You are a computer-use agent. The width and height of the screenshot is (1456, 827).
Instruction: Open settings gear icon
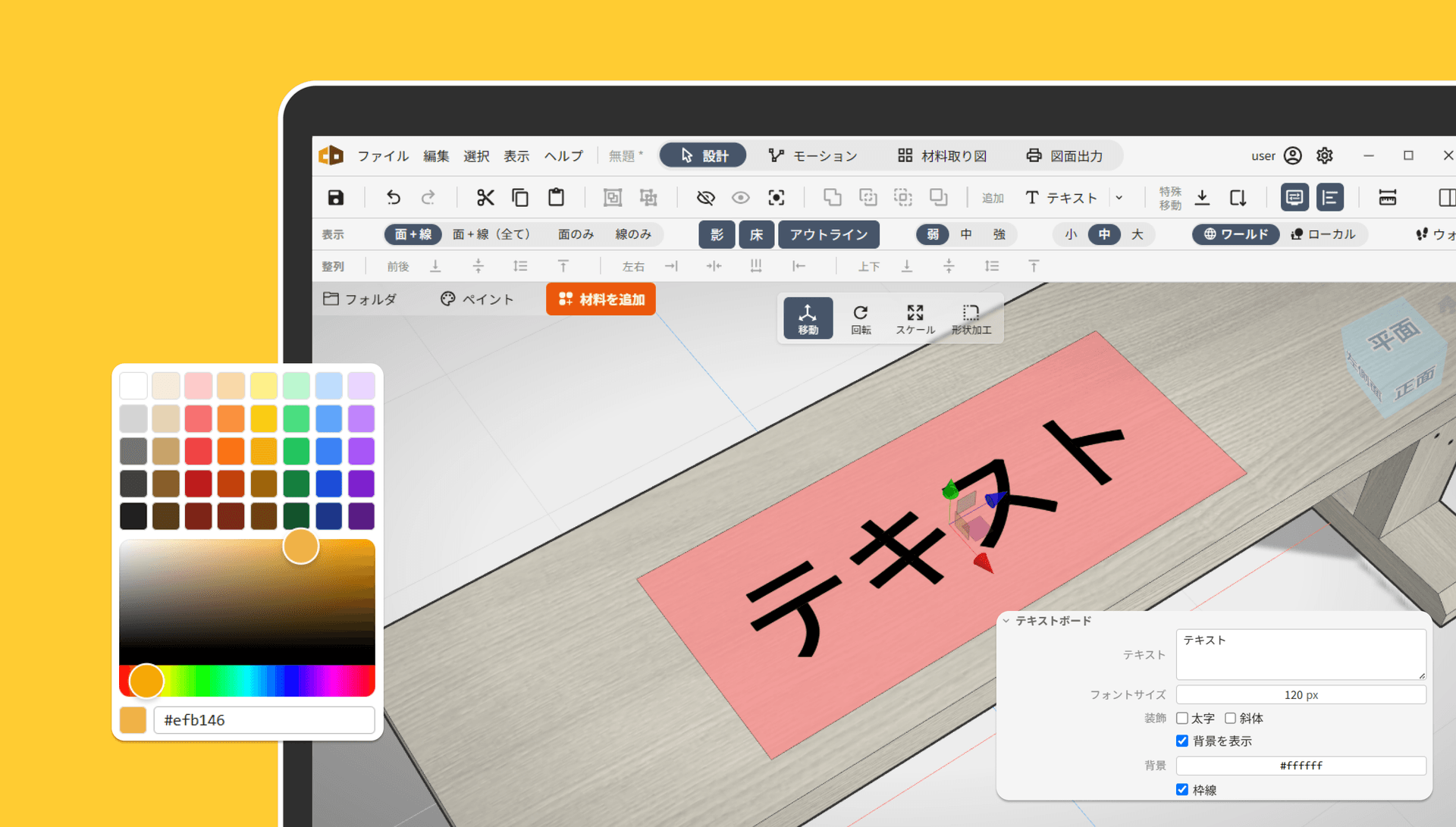1324,155
